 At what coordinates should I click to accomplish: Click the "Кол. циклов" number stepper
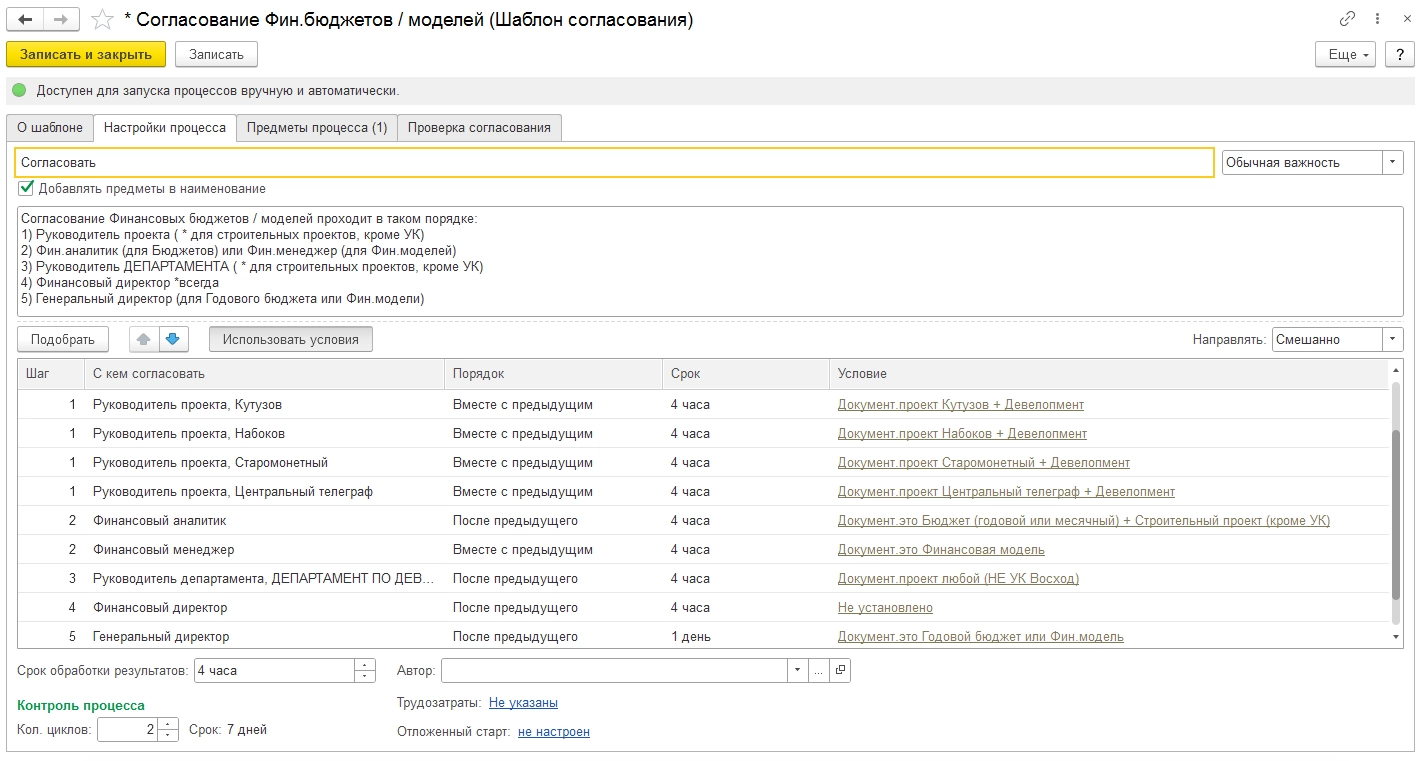(169, 730)
